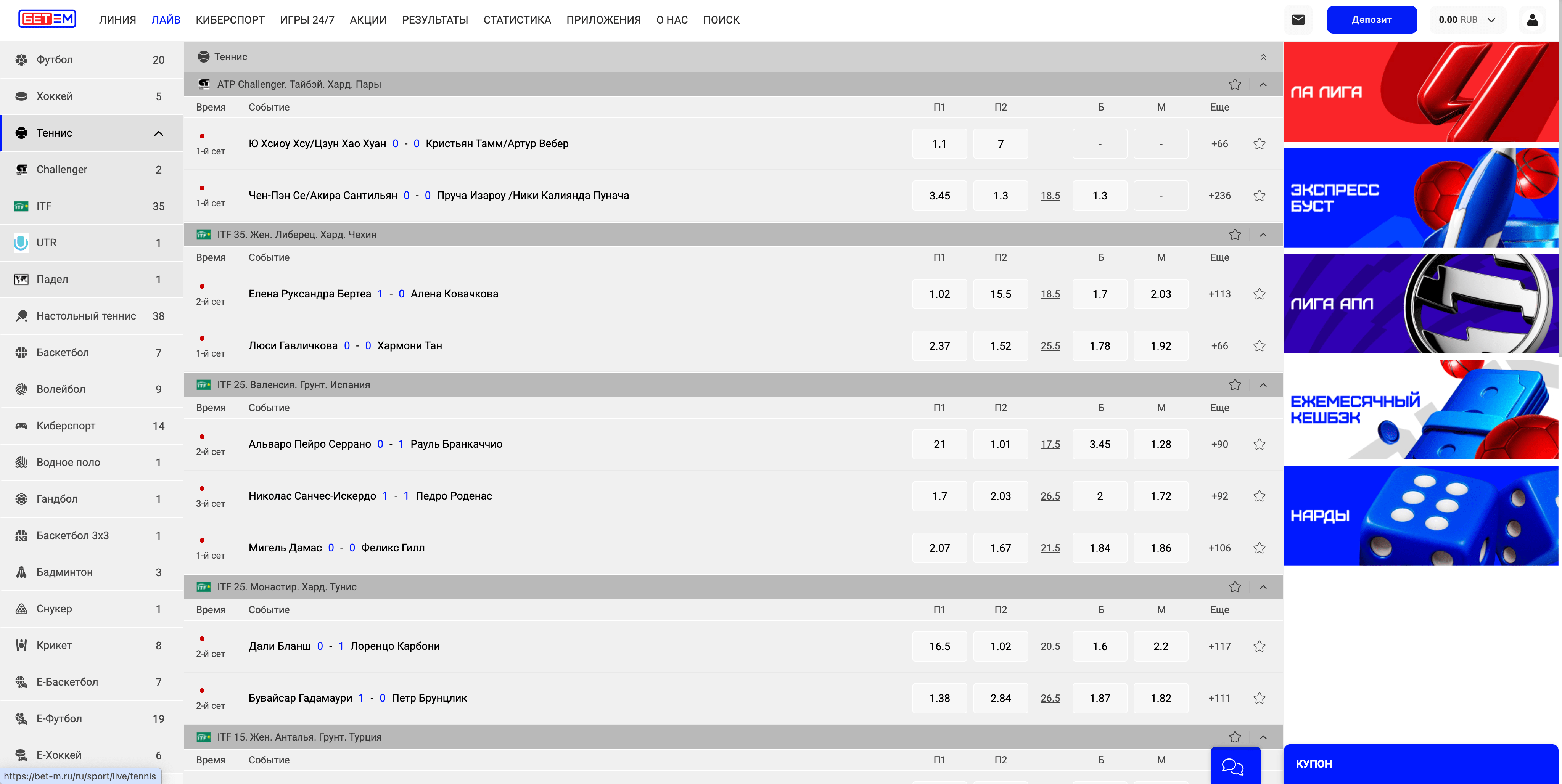Open the mail messages icon
The width and height of the screenshot is (1562, 784).
1298,20
